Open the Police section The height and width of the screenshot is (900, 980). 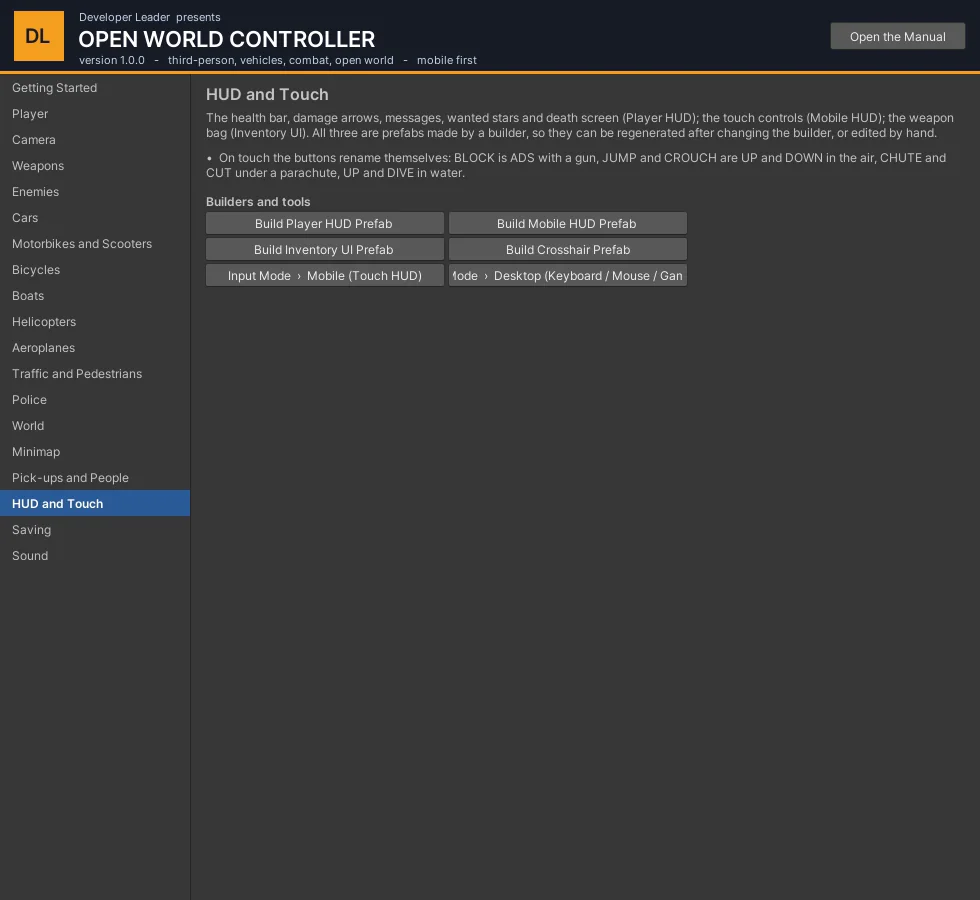click(x=95, y=400)
